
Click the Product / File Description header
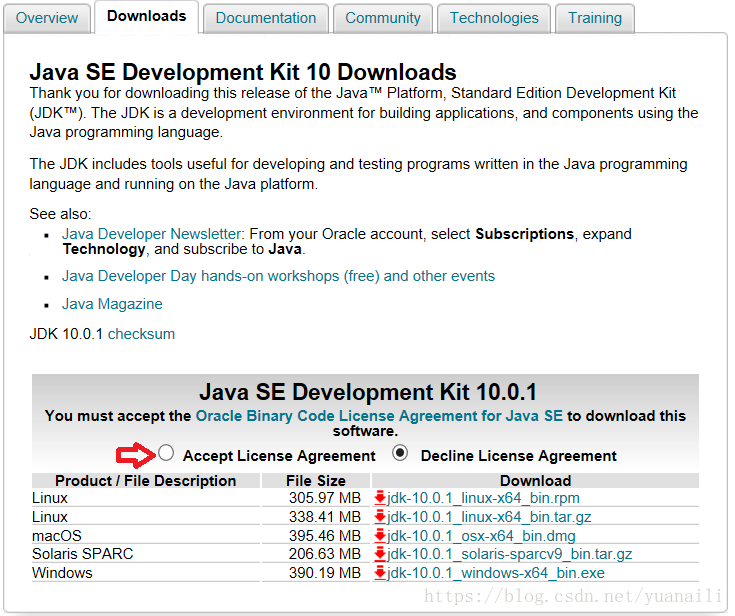pos(146,481)
